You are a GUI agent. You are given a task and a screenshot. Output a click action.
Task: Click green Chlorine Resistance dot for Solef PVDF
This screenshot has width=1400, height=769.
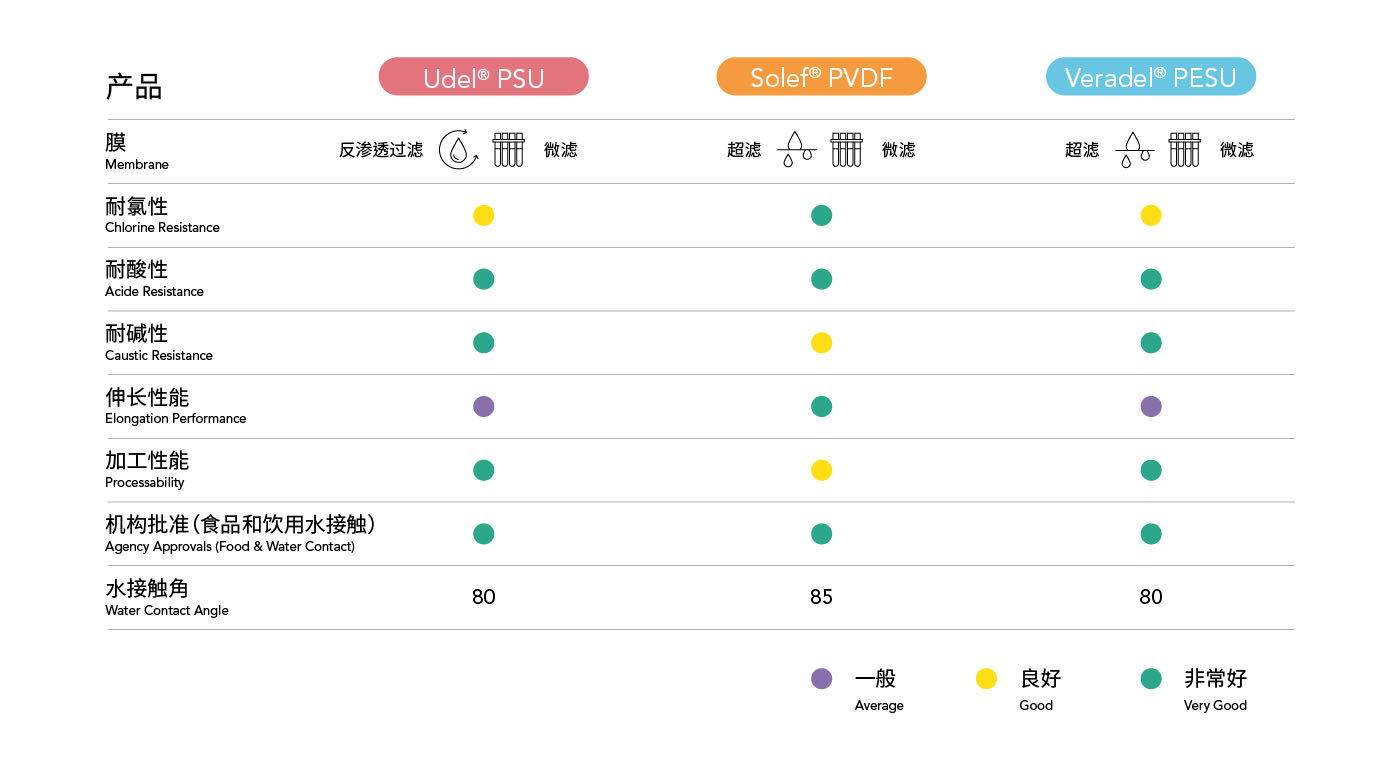(x=821, y=215)
